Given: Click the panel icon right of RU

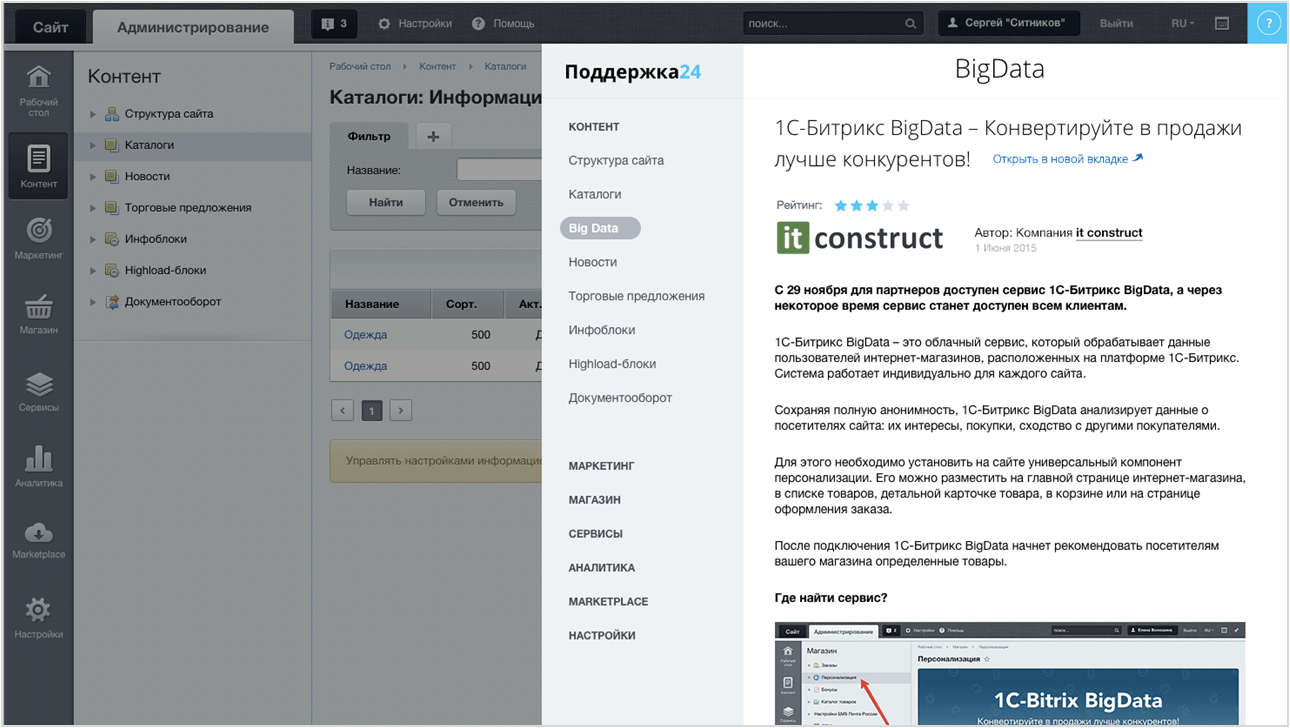Looking at the screenshot, I should coord(1222,23).
